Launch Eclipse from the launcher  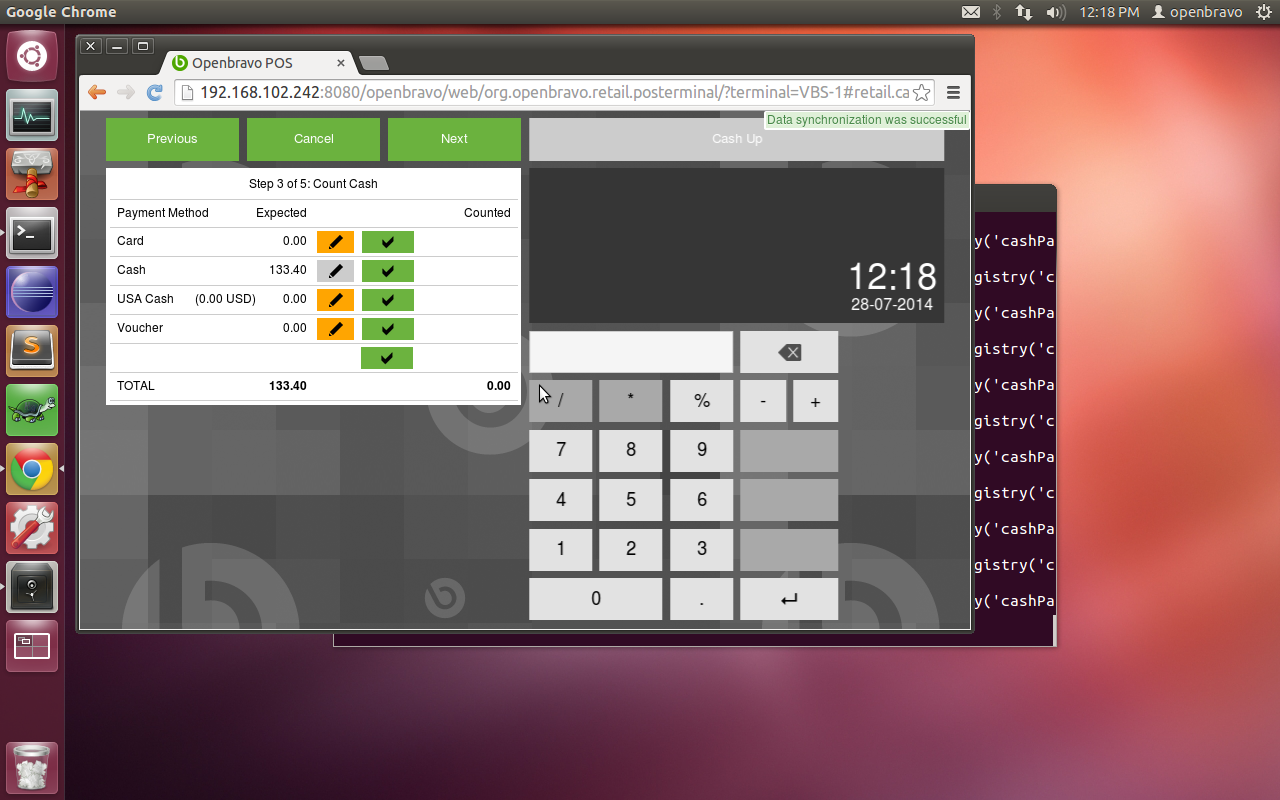[x=32, y=292]
